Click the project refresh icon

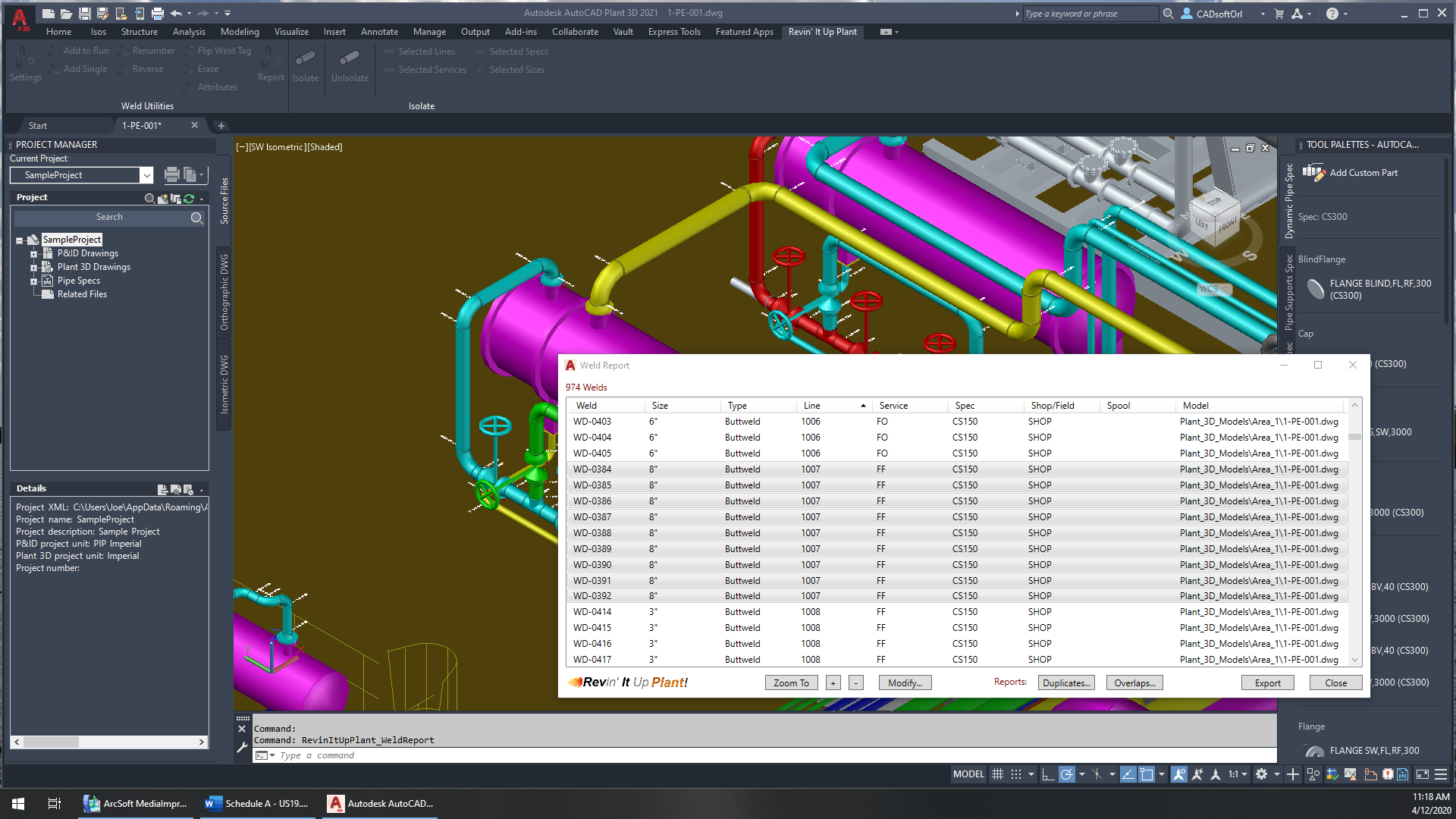(189, 198)
